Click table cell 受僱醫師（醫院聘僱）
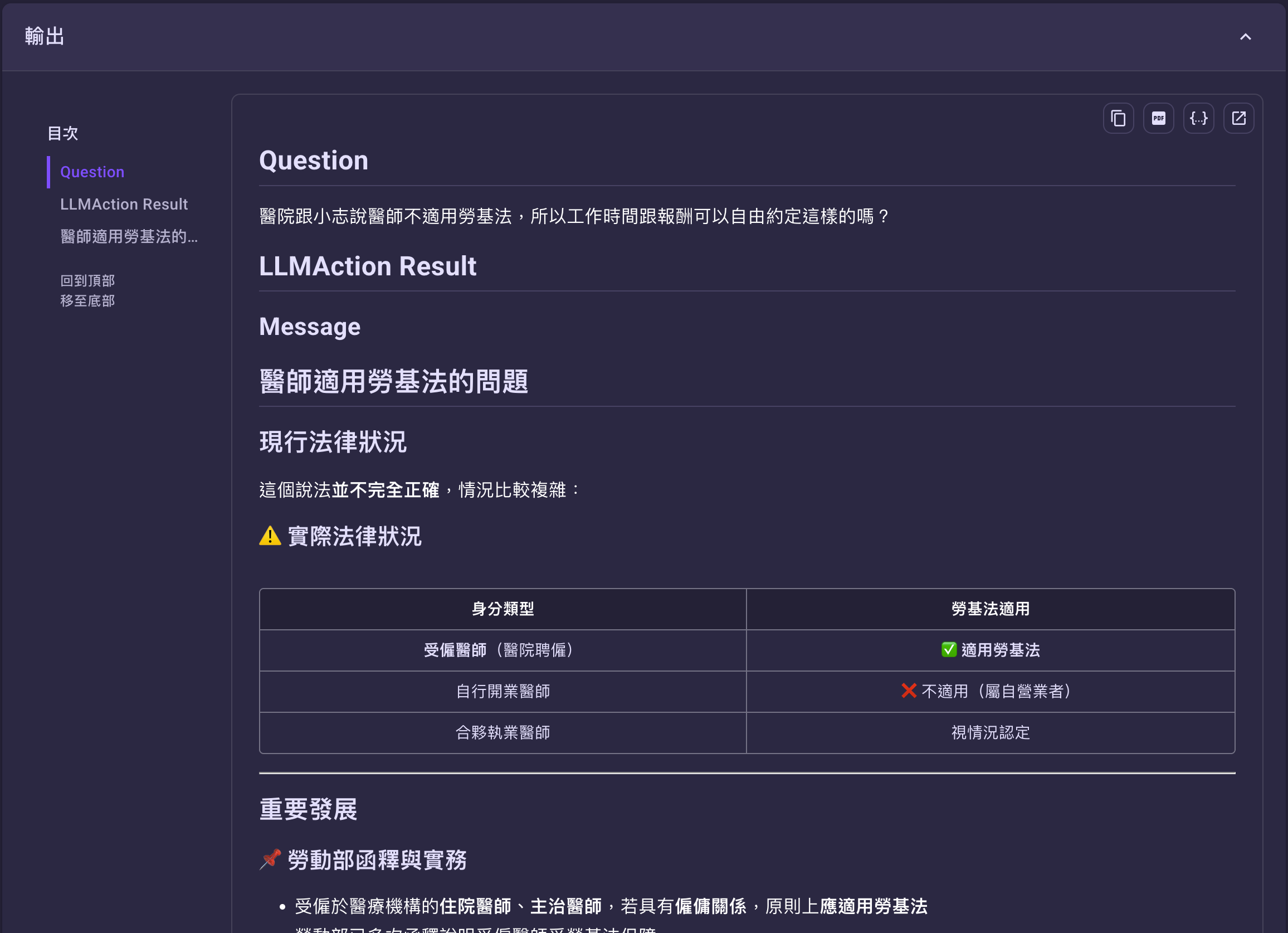The image size is (1288, 933). pos(502,650)
